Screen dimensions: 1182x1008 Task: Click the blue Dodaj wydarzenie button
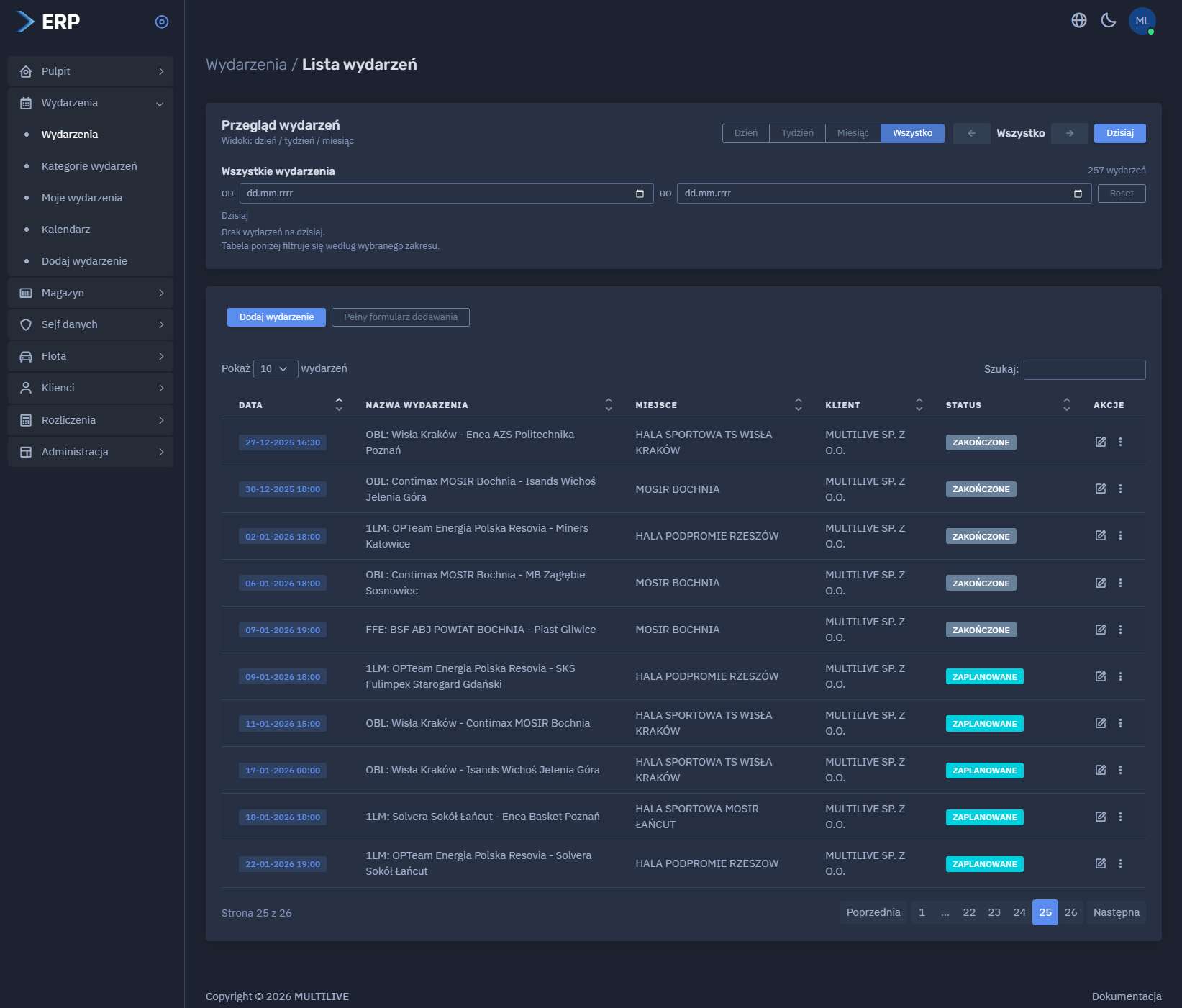click(x=276, y=317)
